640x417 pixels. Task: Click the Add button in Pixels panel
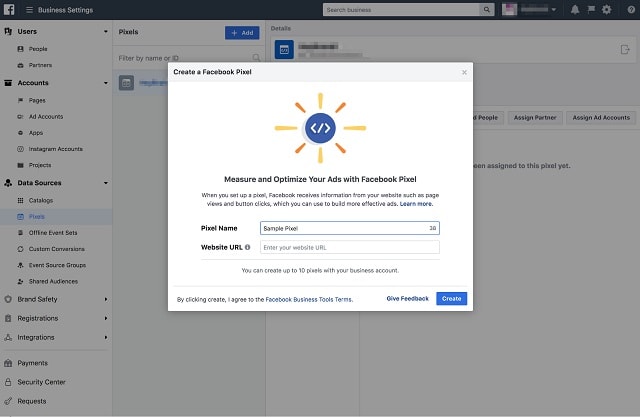[242, 33]
